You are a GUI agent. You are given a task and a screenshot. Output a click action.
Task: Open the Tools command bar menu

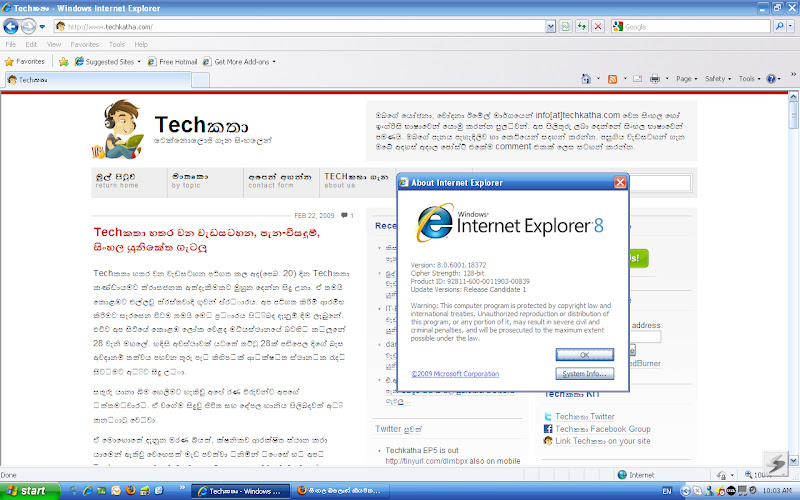coord(749,79)
